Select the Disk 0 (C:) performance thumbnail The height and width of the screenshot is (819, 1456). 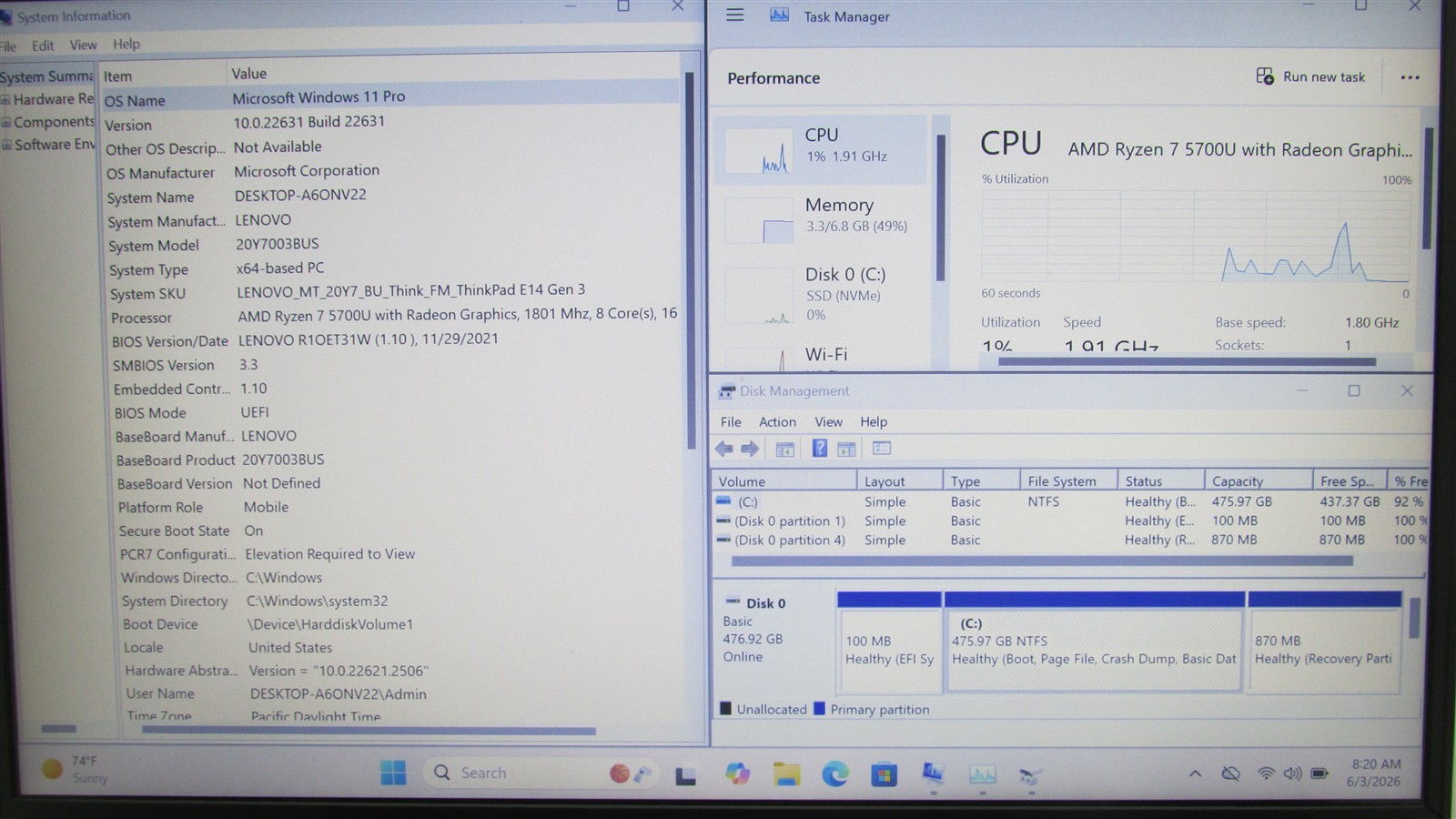(759, 296)
